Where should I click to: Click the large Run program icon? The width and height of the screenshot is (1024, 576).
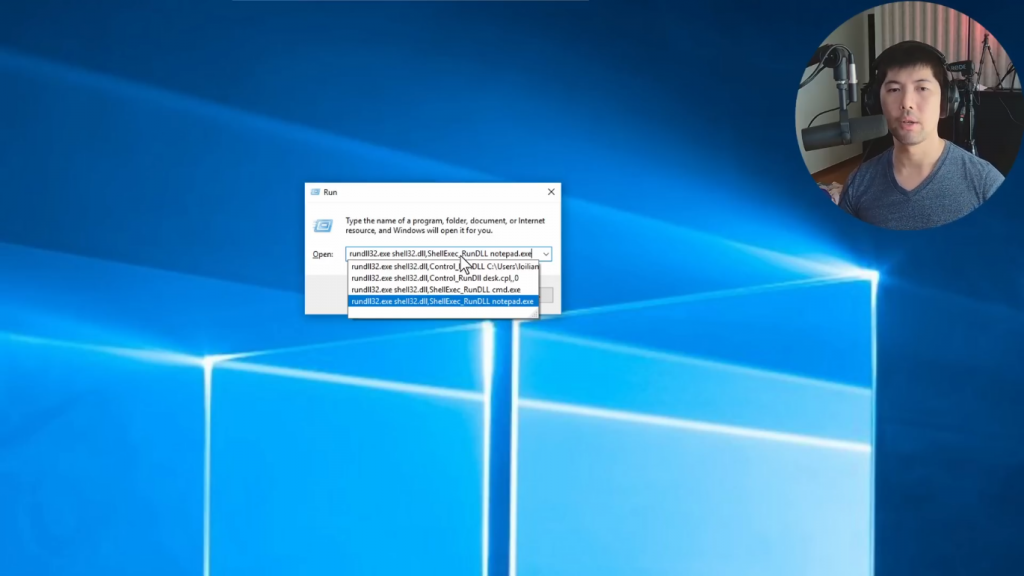(x=323, y=225)
